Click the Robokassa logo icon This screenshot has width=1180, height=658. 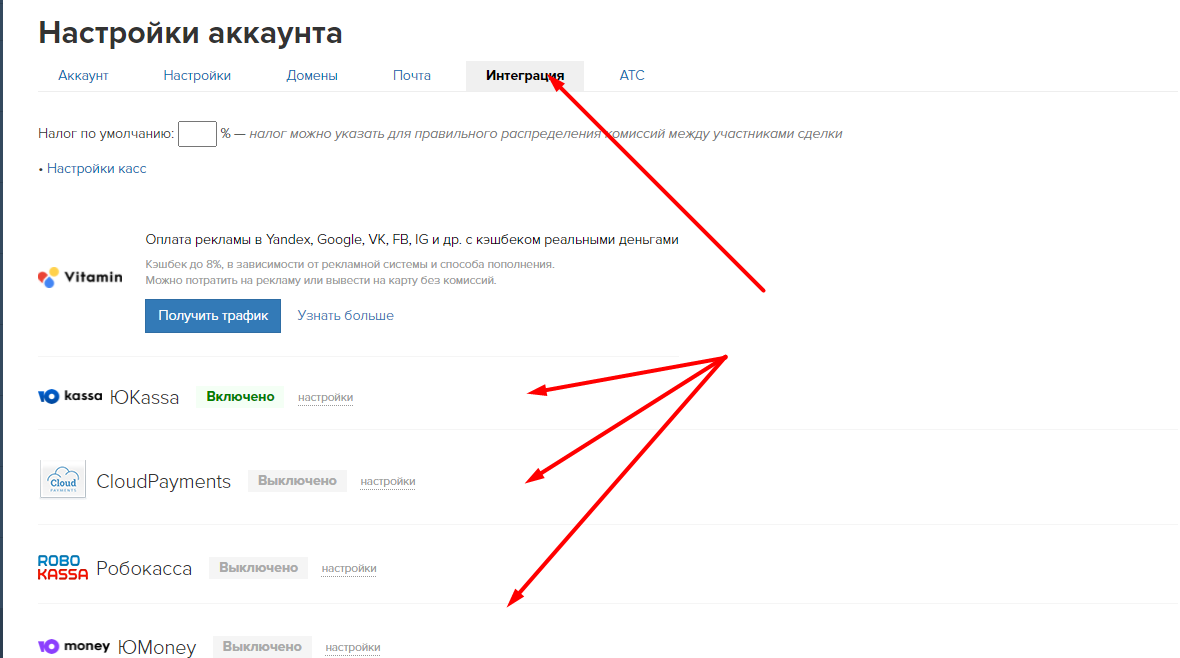[x=62, y=567]
